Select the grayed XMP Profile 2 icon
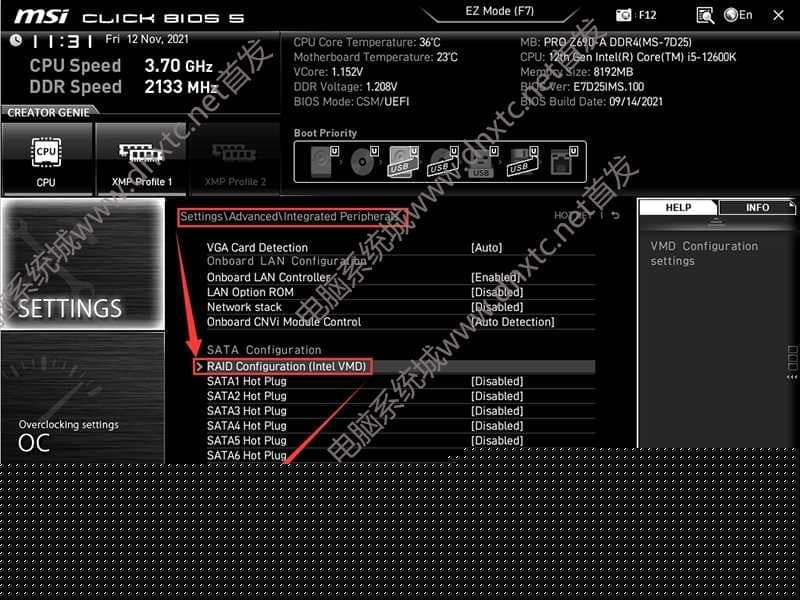 point(234,157)
